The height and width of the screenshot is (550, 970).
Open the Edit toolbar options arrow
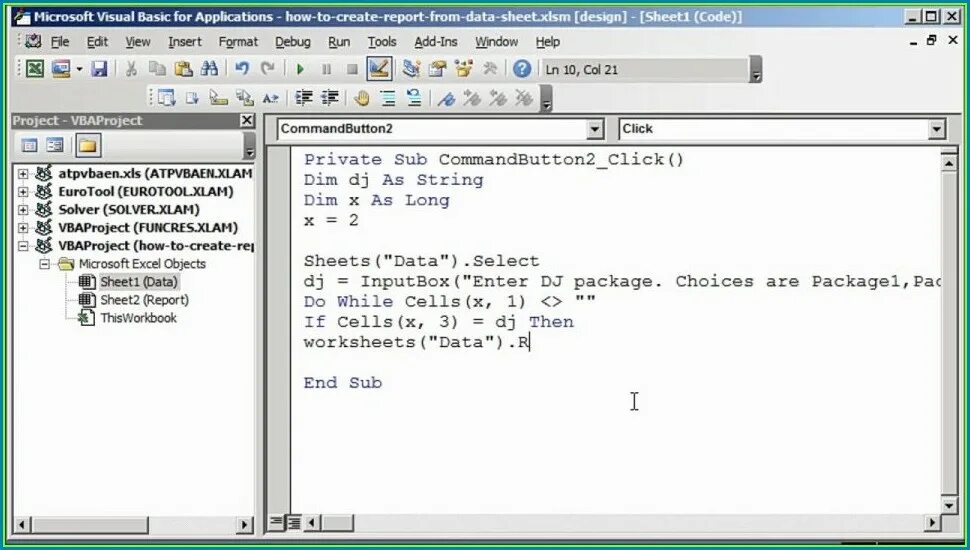pos(546,98)
